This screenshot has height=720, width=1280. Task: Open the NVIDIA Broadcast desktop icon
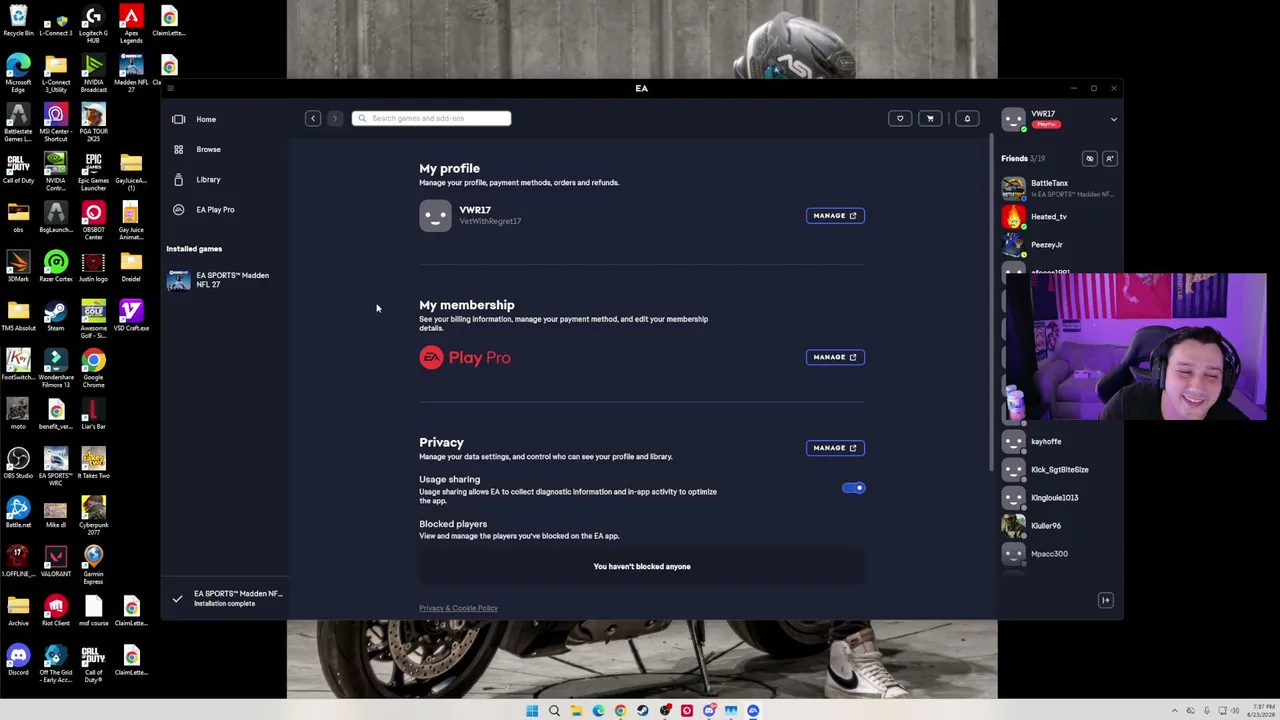tap(93, 73)
